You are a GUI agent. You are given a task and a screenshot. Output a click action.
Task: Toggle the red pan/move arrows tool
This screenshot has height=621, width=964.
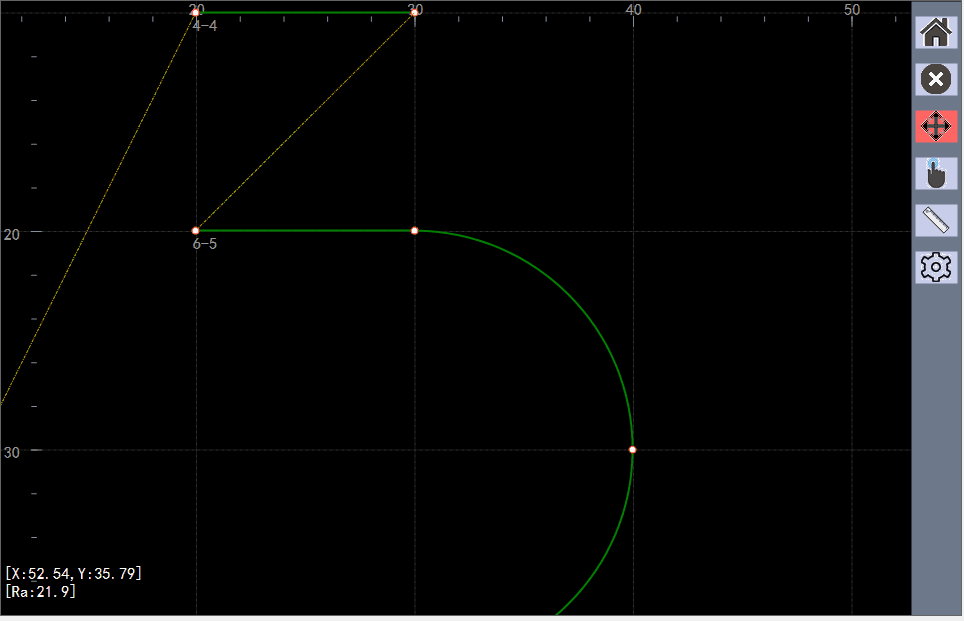coord(936,127)
